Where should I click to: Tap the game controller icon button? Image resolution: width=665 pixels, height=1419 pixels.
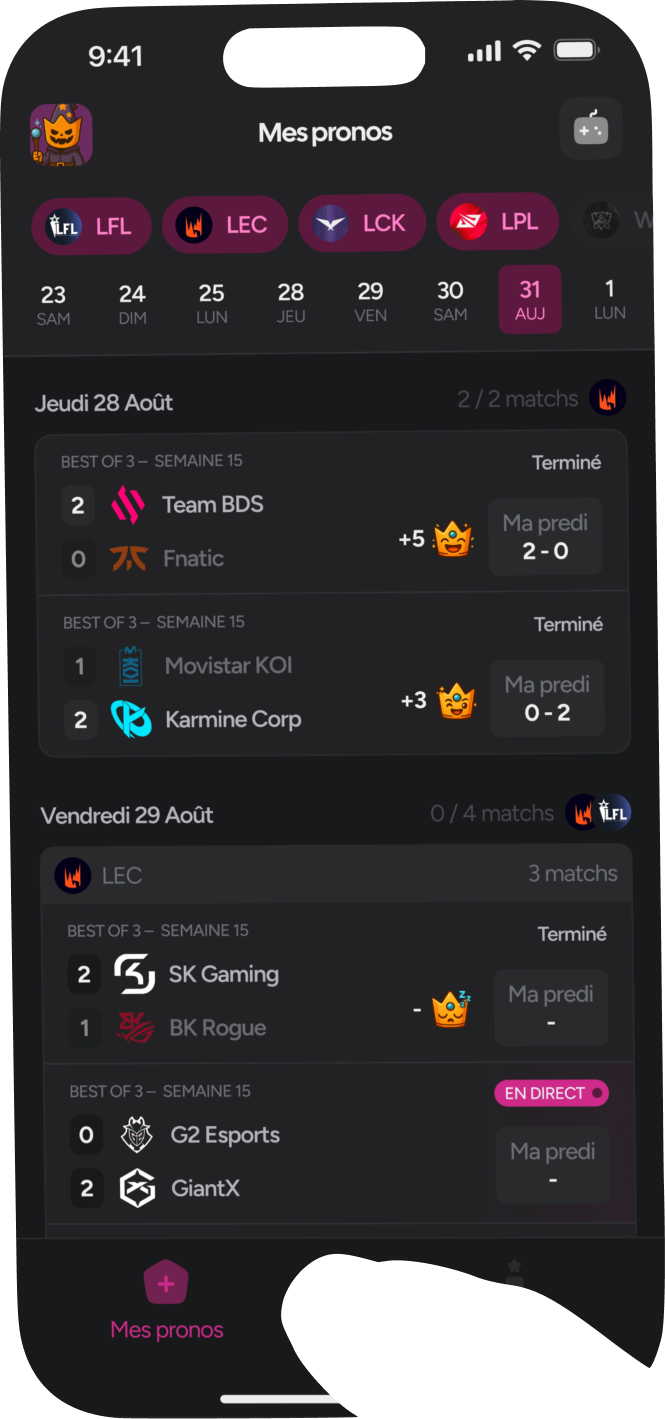590,129
